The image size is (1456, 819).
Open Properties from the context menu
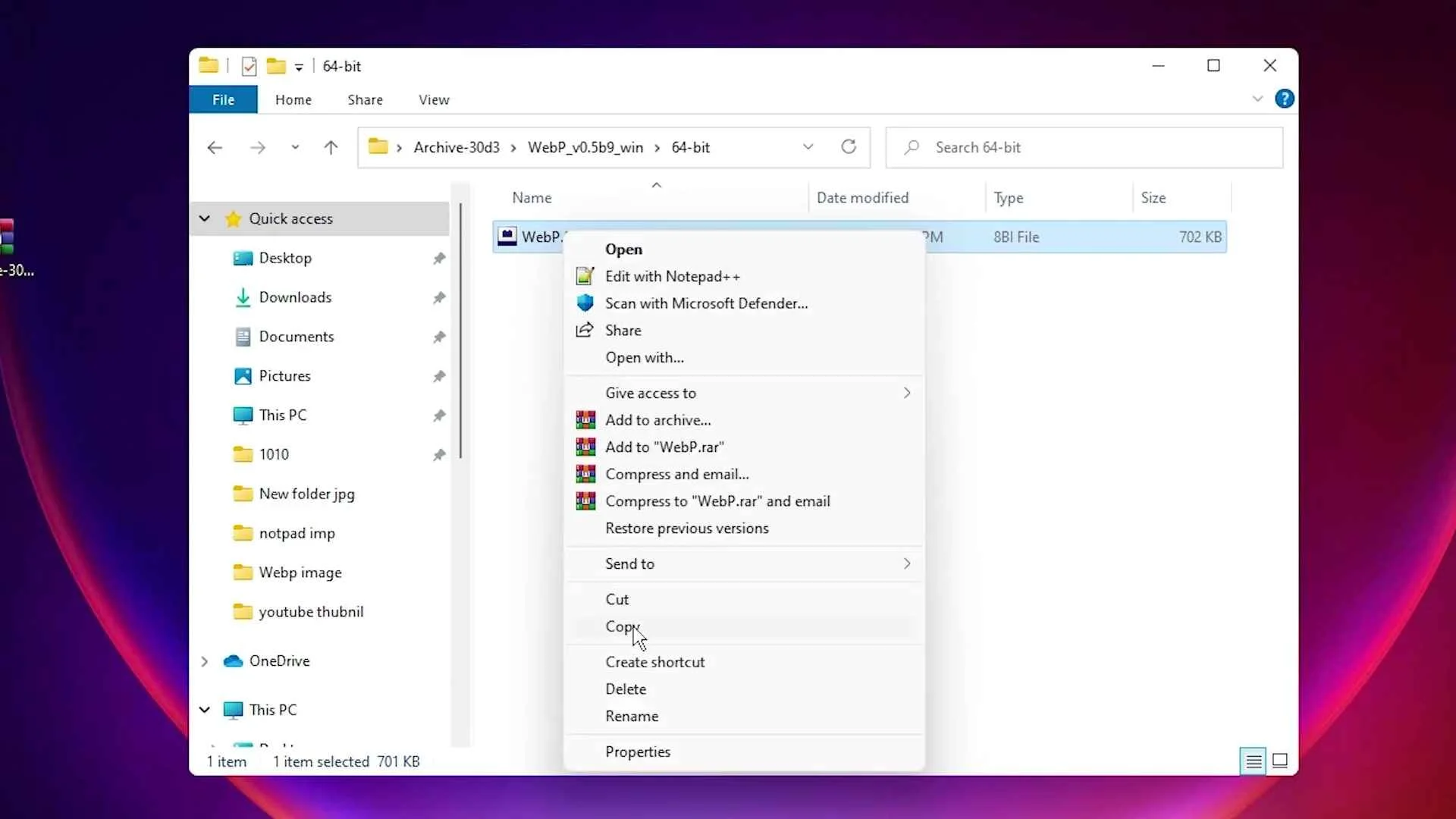tap(744, 752)
